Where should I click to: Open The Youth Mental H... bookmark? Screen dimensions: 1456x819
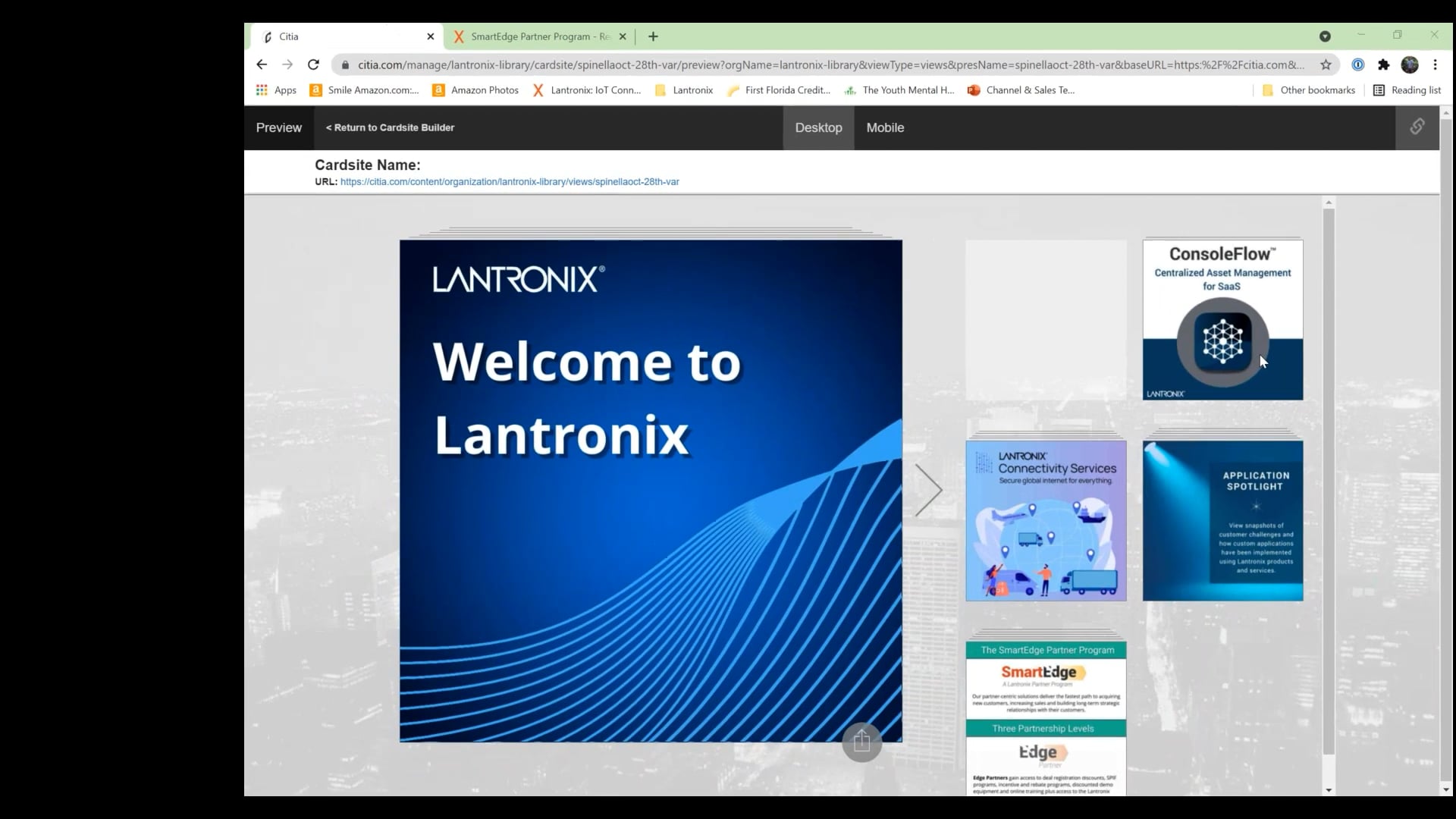coord(899,89)
